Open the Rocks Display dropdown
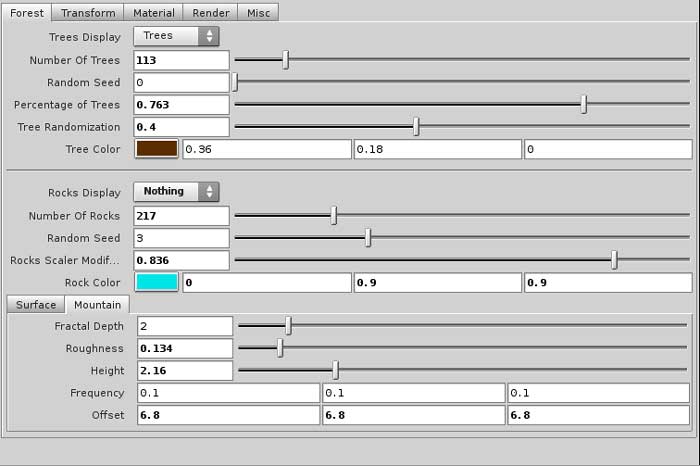Screen dimensions: 700x466 [176, 191]
